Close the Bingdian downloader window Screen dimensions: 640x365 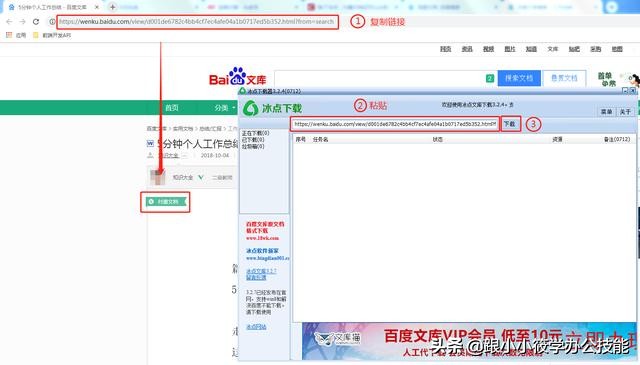tap(633, 90)
